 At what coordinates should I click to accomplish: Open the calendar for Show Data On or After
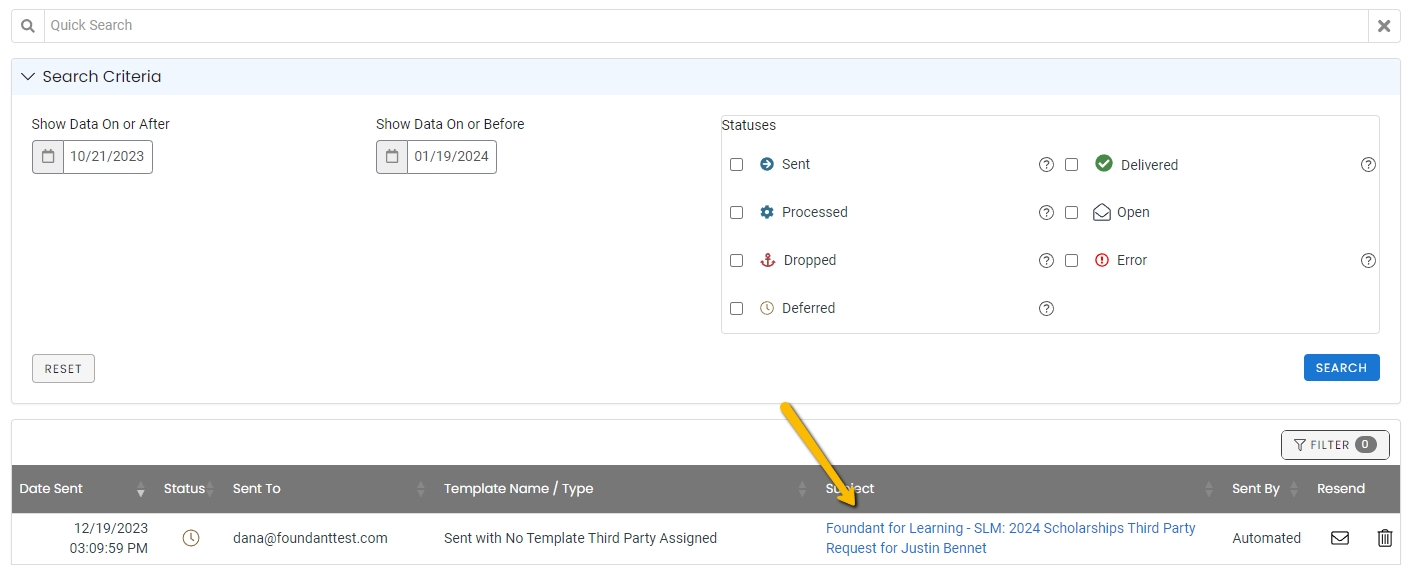48,157
